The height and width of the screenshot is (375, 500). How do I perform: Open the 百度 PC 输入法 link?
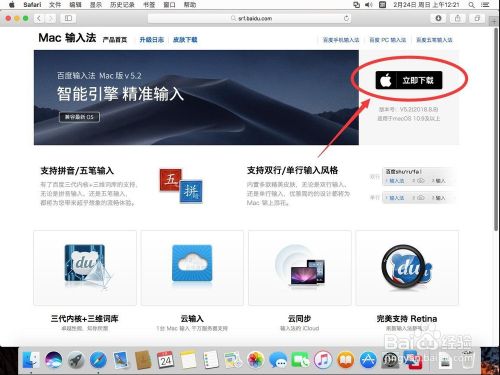(388, 40)
